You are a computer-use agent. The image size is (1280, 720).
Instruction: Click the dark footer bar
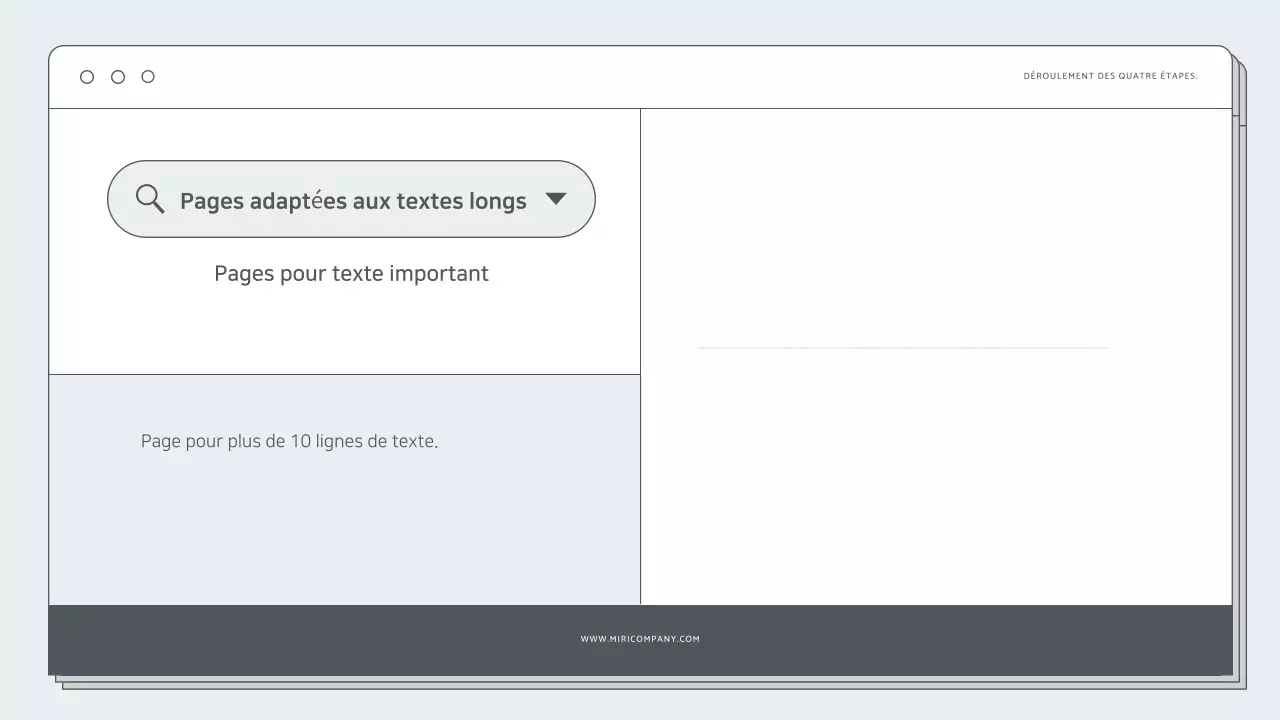(400, 640)
